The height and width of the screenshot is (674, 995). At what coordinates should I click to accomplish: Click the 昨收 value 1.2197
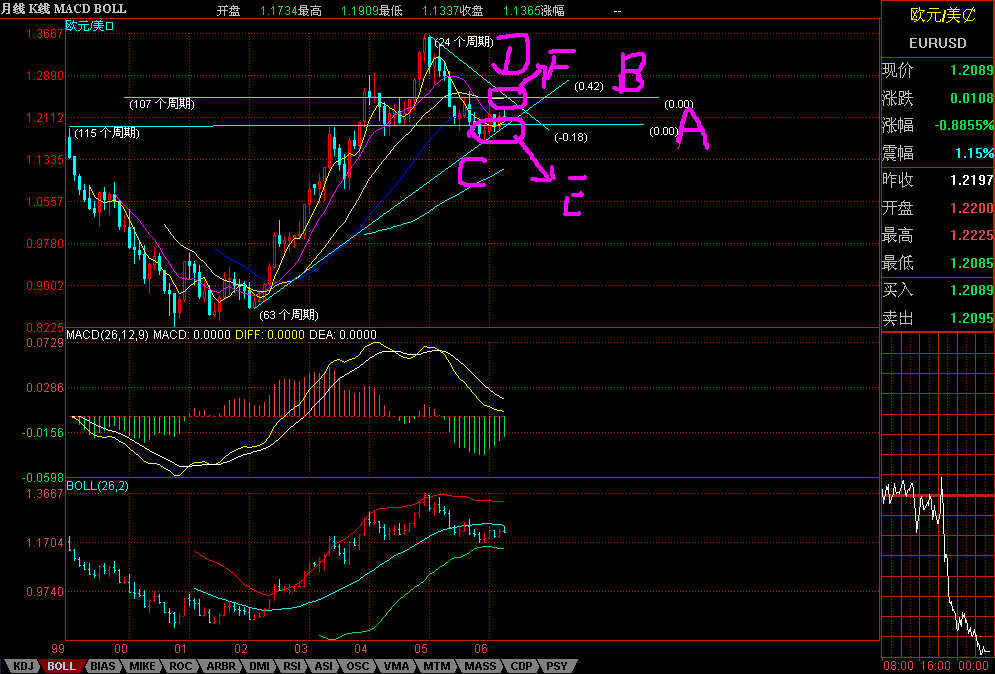(972, 180)
